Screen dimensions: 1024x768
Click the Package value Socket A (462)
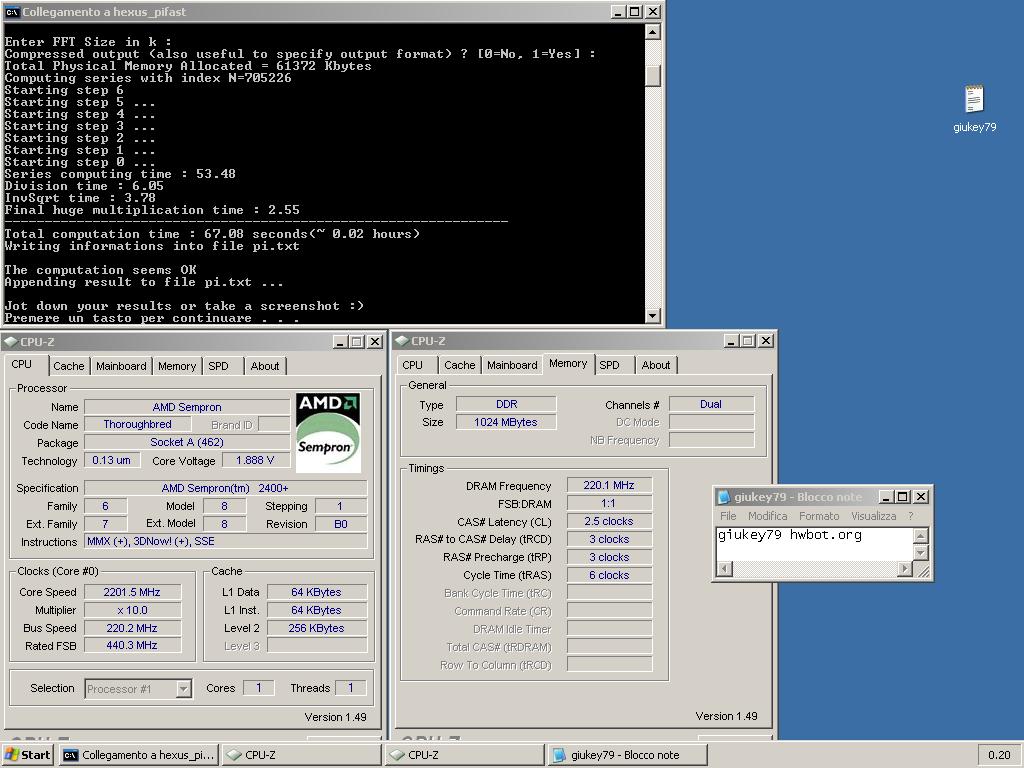[187, 442]
